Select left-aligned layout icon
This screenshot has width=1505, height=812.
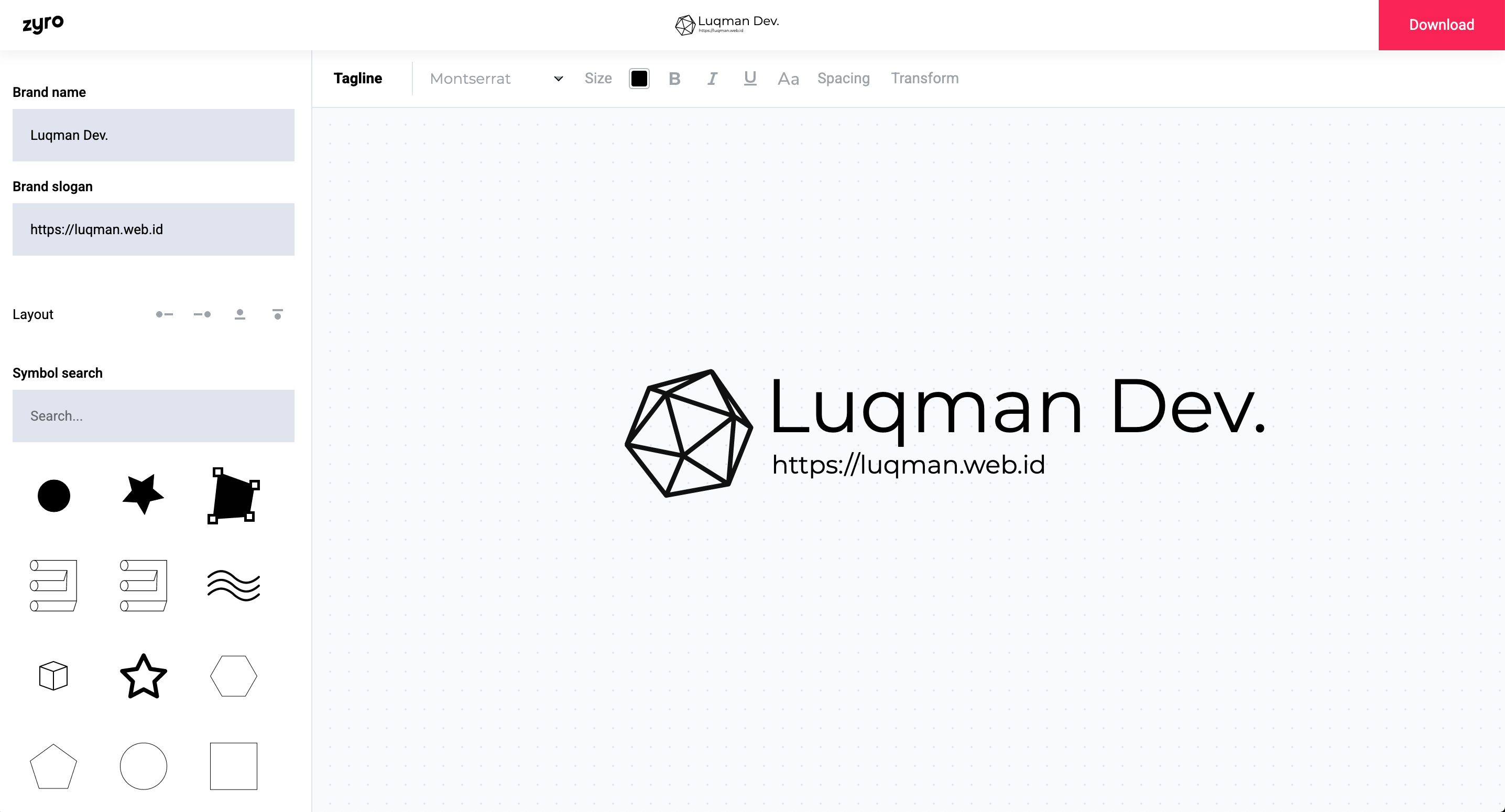pyautogui.click(x=164, y=314)
